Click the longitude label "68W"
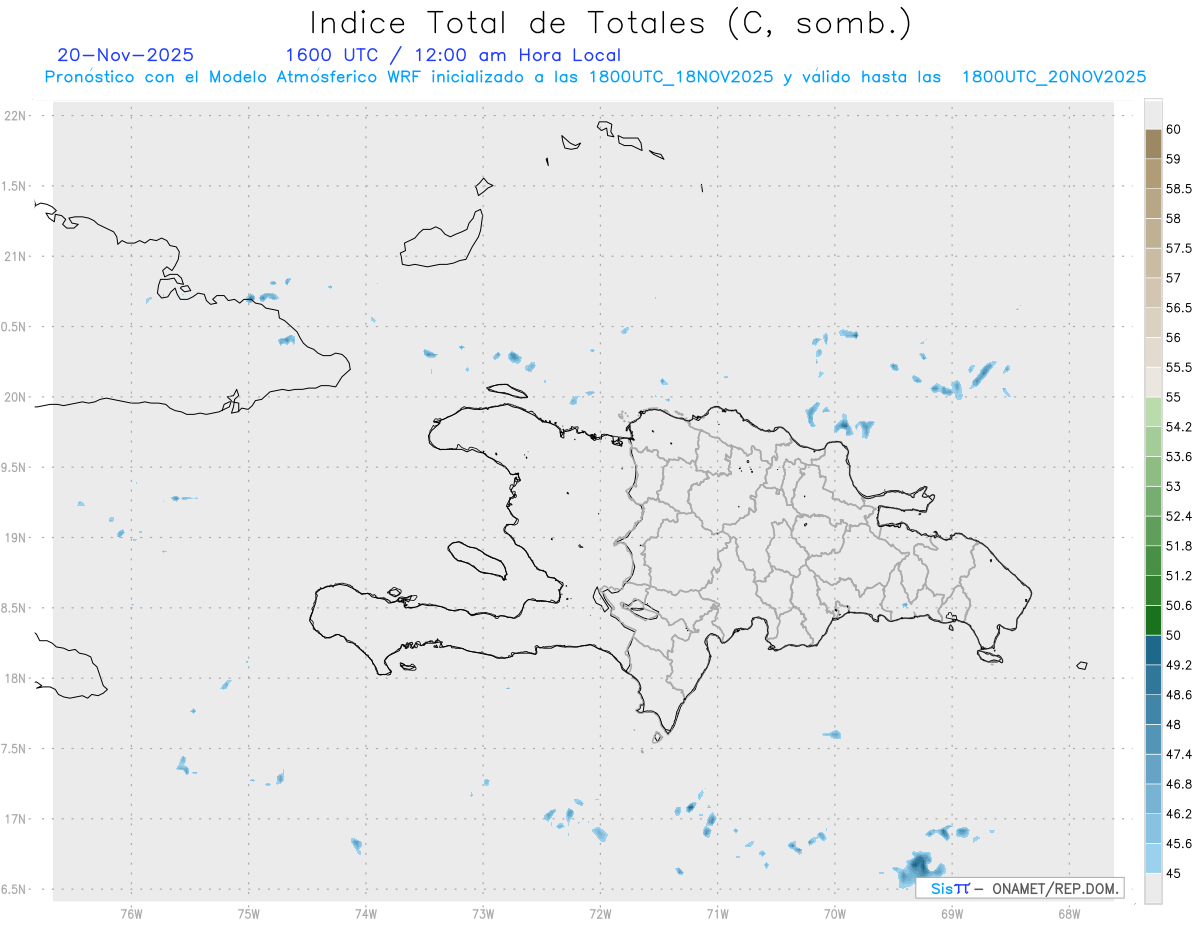 pos(1069,912)
